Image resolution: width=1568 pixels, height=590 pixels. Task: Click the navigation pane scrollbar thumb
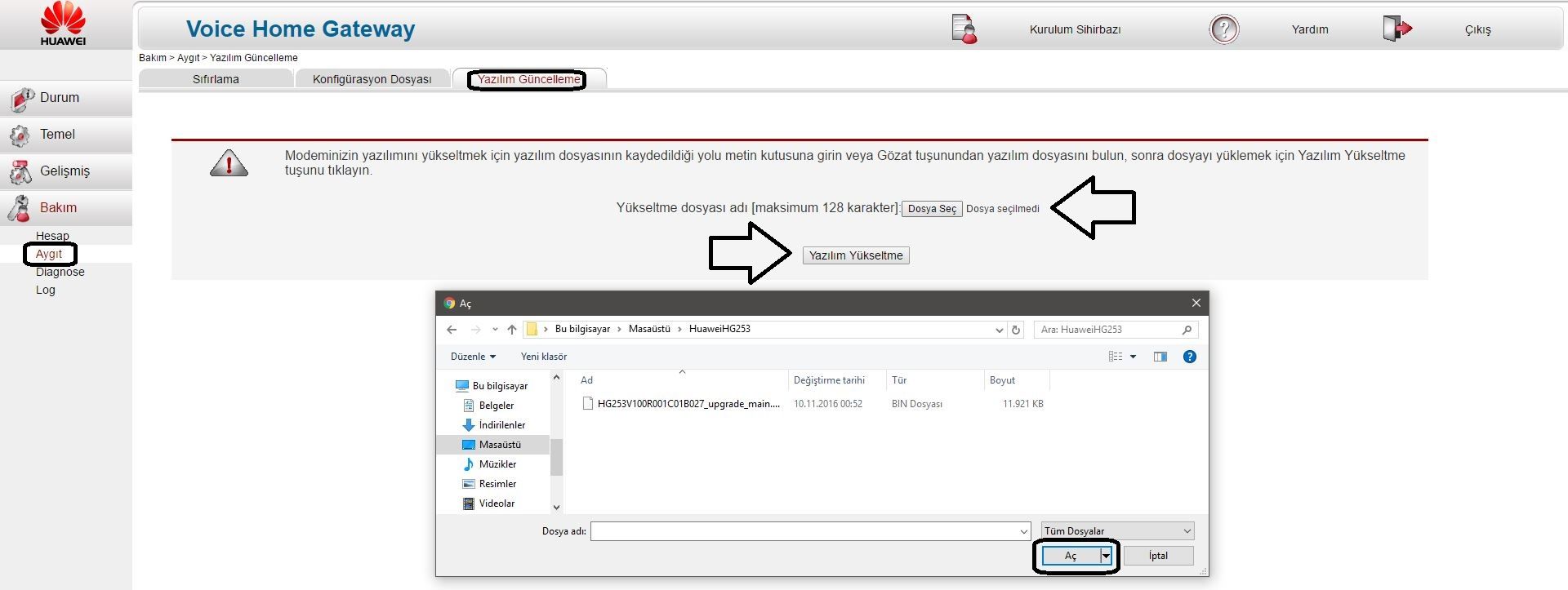[x=557, y=457]
